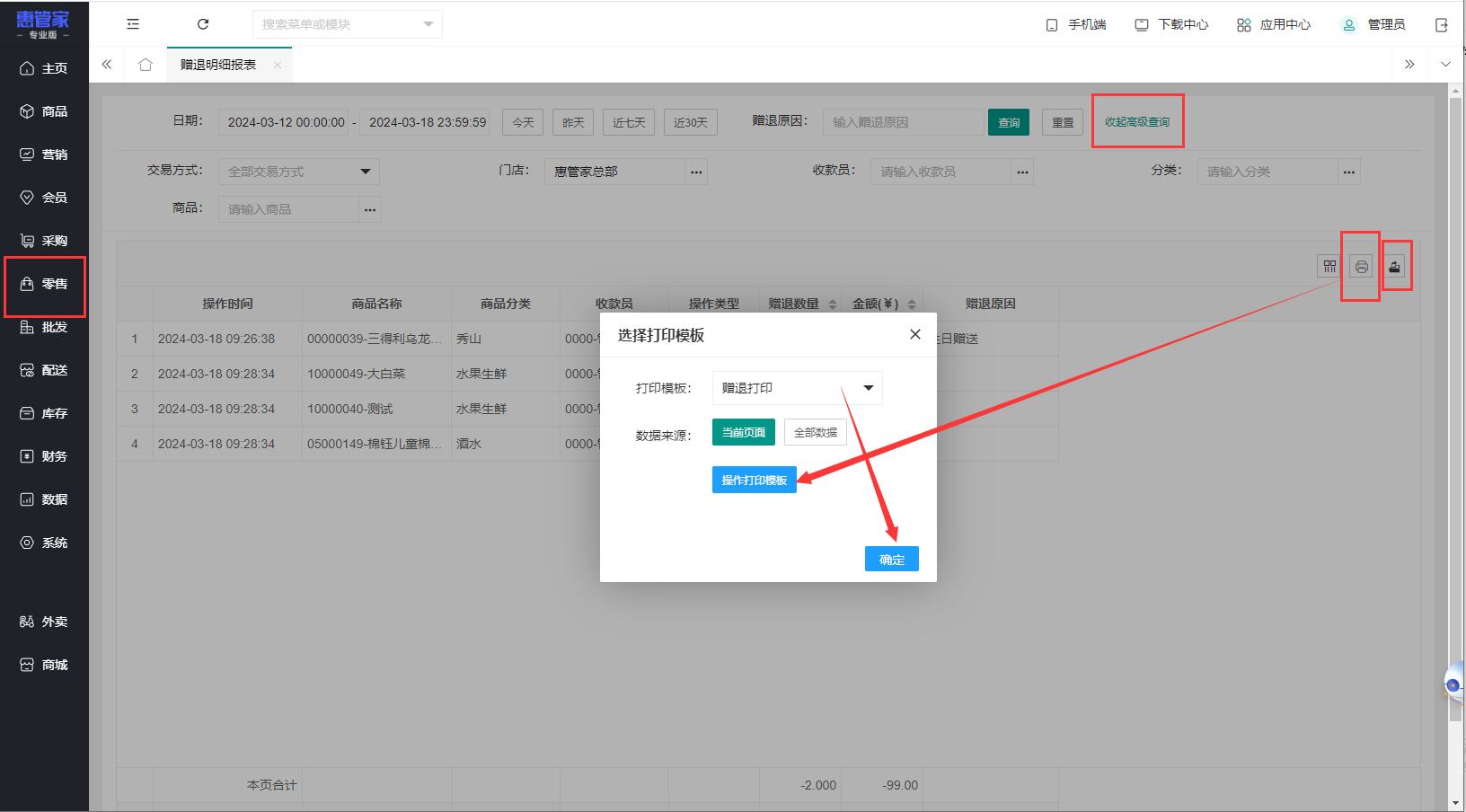Image resolution: width=1466 pixels, height=812 pixels.
Task: Open the 会员 members sidebar menu
Action: [44, 198]
